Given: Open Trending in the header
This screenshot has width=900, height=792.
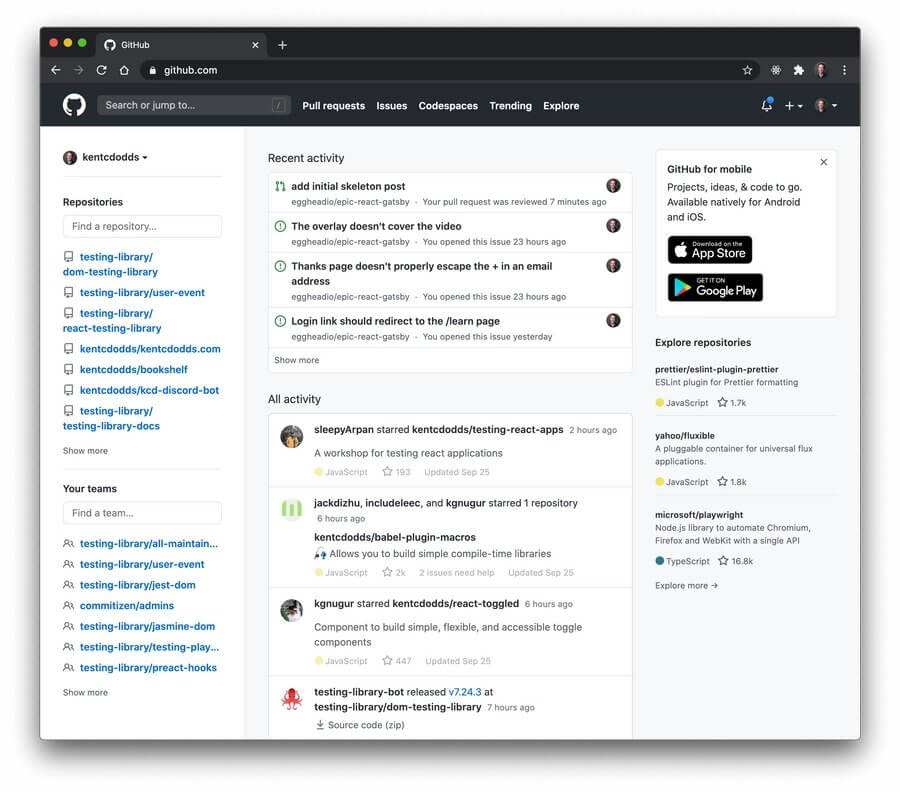Looking at the screenshot, I should click(x=511, y=106).
